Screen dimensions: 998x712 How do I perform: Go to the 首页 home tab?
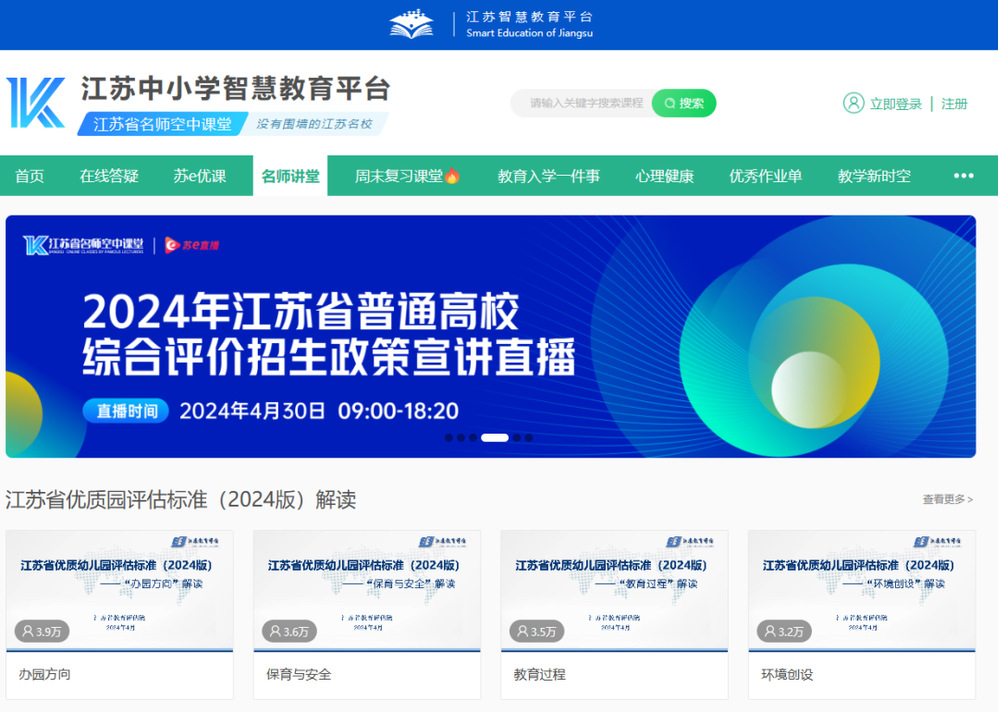click(x=30, y=176)
